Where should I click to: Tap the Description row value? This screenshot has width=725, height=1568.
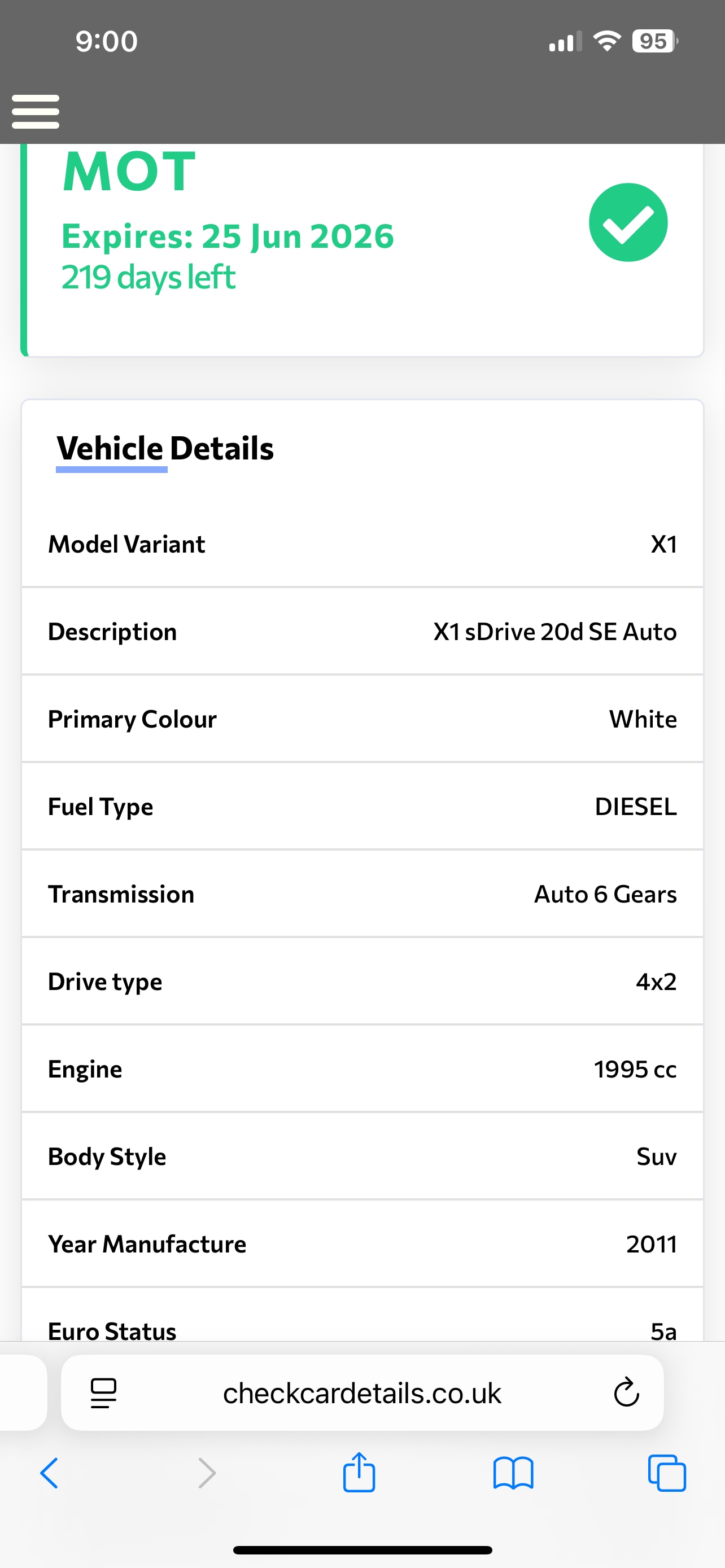[554, 632]
